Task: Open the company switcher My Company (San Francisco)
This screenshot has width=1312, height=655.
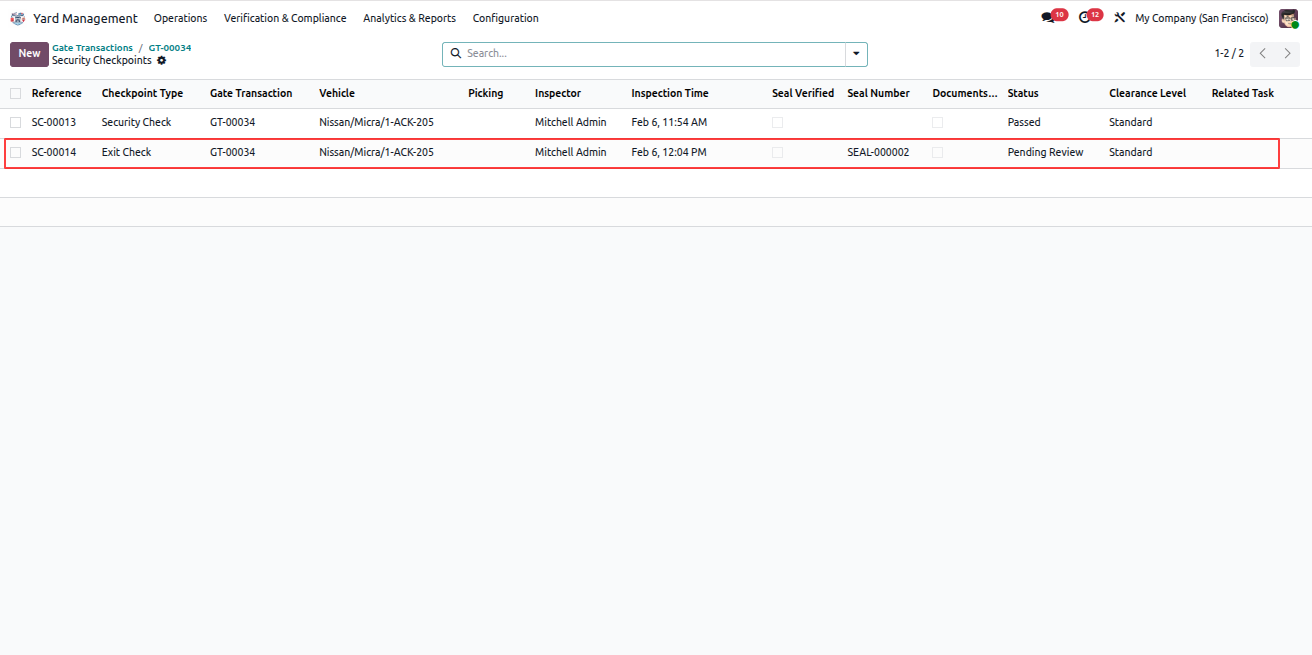Action: (x=1201, y=18)
